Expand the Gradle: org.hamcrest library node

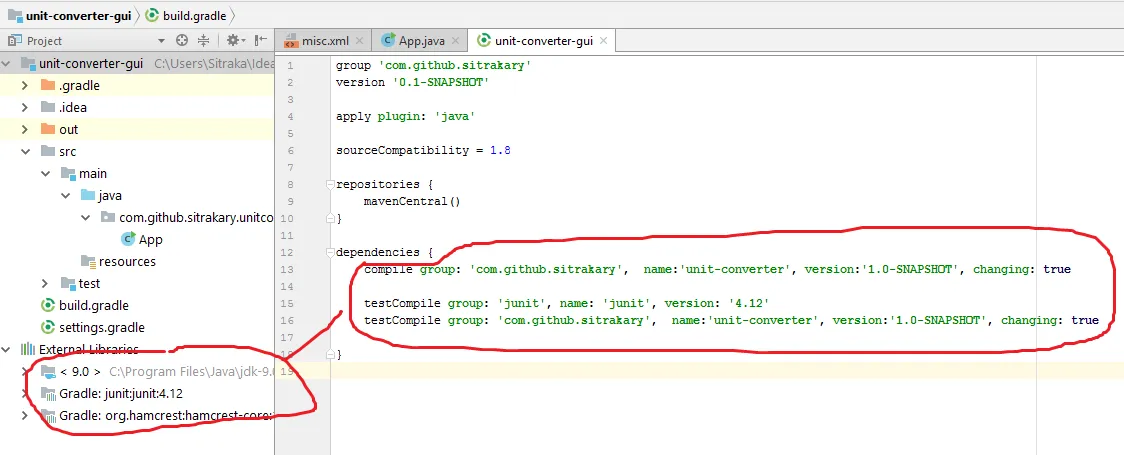(x=25, y=416)
